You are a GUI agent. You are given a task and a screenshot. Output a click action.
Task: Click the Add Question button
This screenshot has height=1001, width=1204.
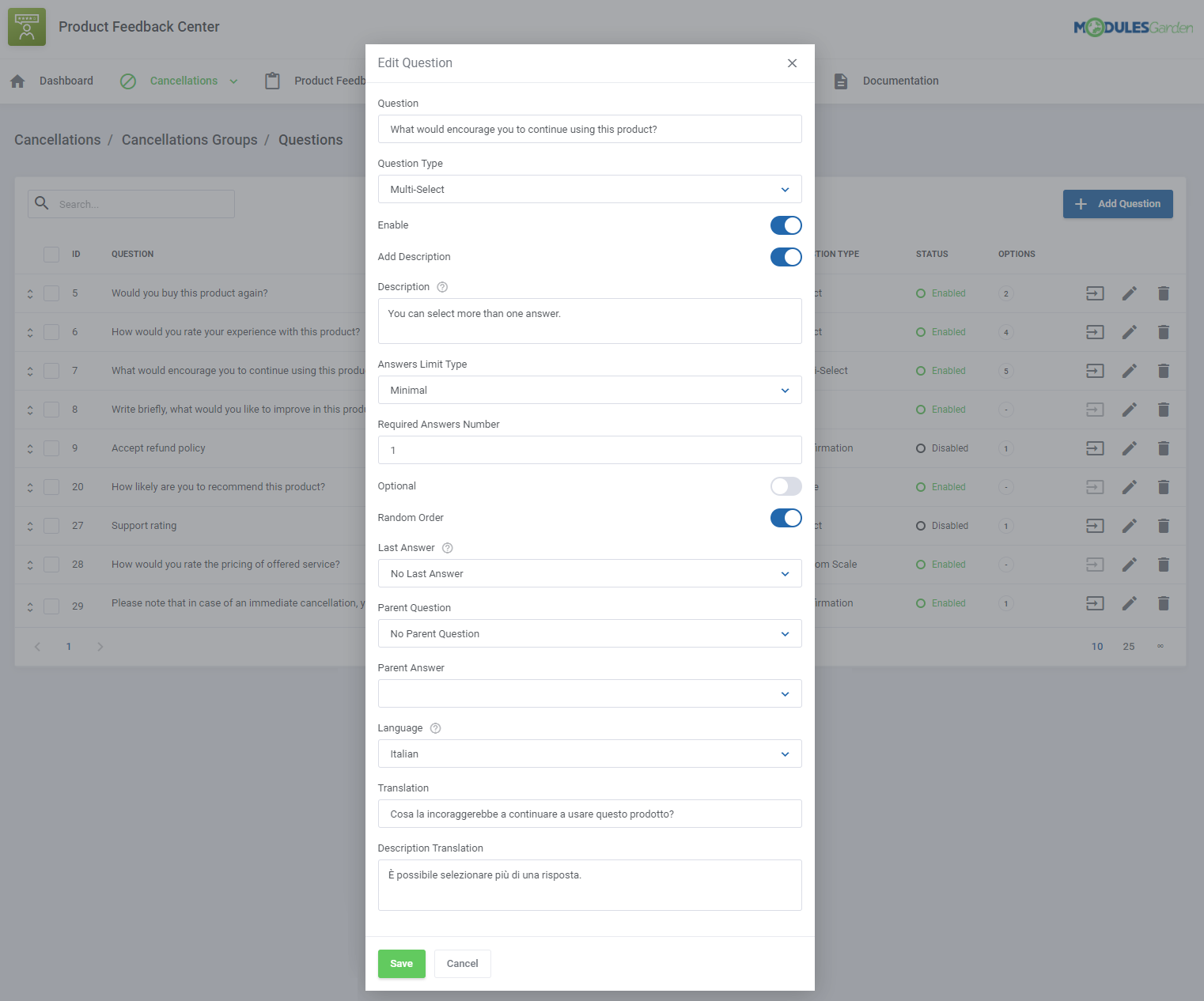coord(1118,203)
